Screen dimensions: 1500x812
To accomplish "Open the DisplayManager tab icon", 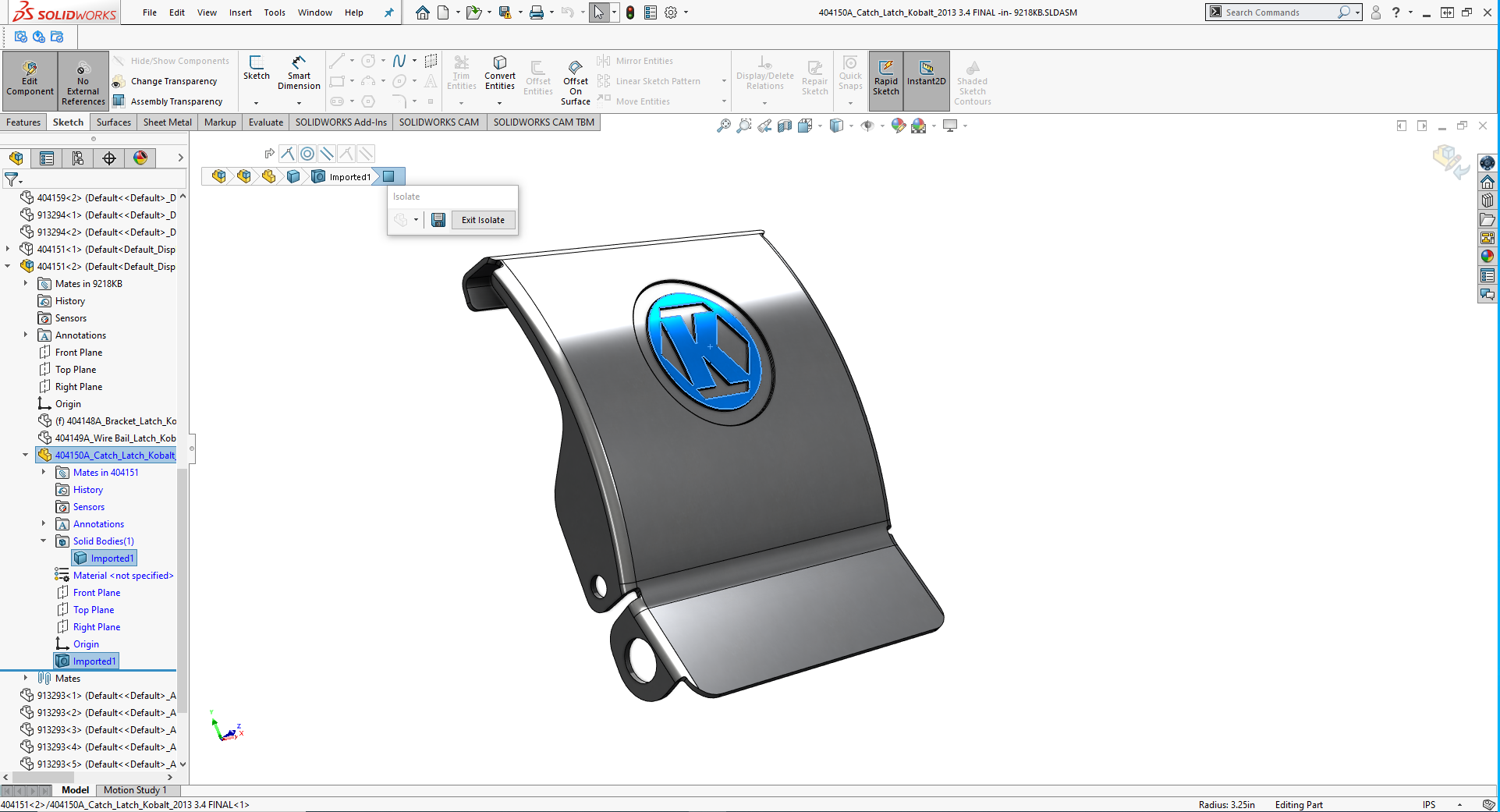I will tap(140, 158).
